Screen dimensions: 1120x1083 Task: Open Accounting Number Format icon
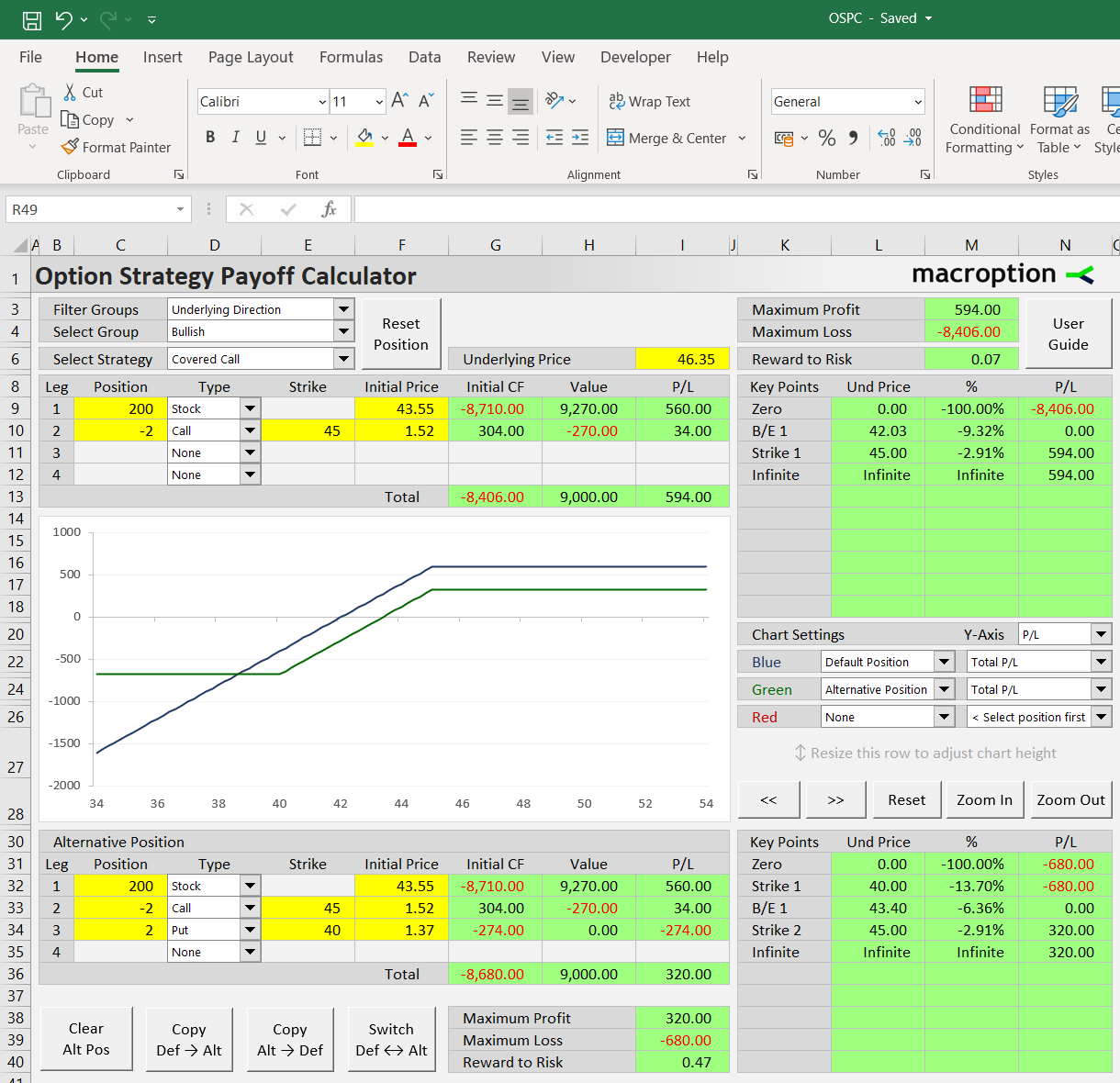tap(784, 138)
